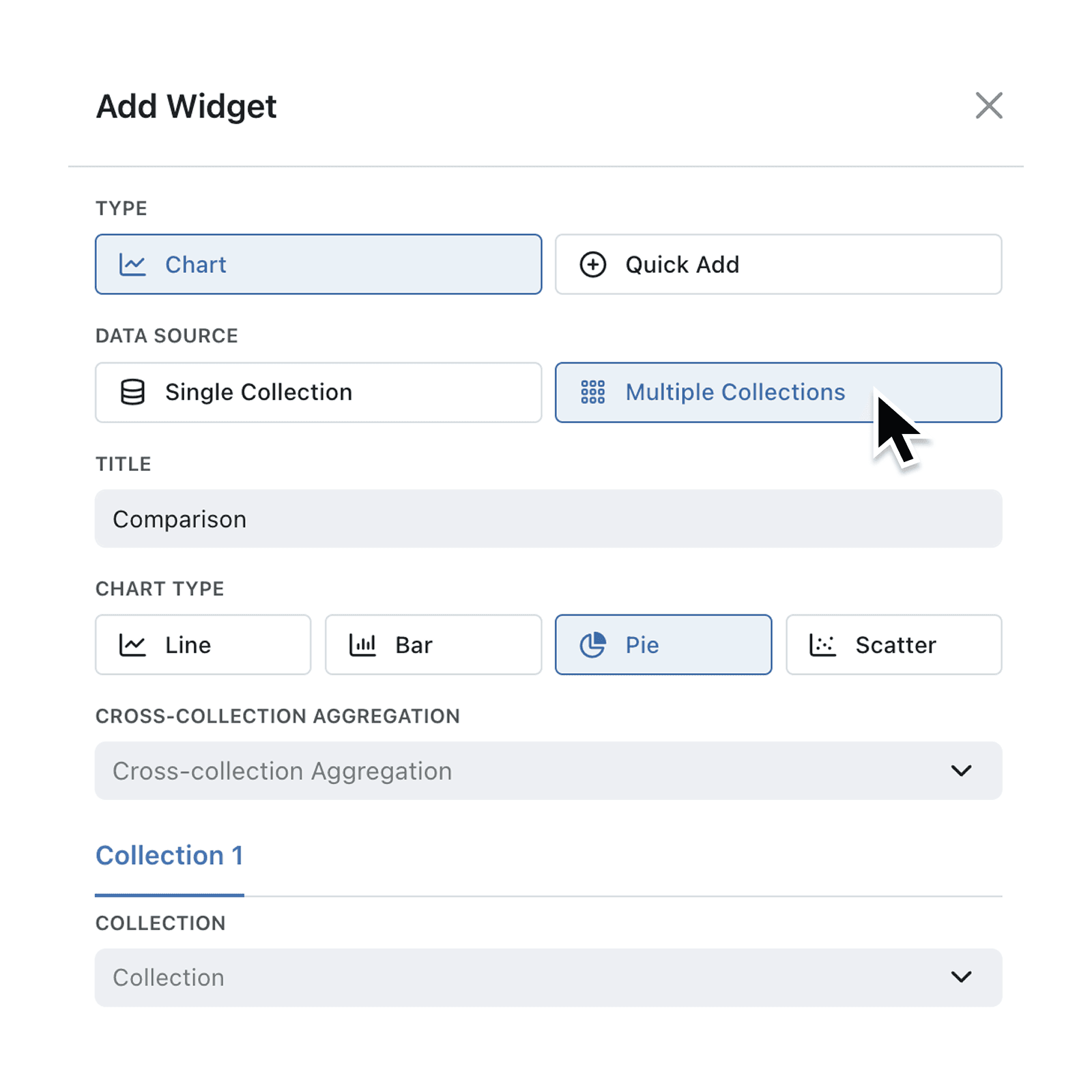Choose Quick Add as widget type
Viewport: 1092px width, 1092px height.
pyautogui.click(x=778, y=265)
